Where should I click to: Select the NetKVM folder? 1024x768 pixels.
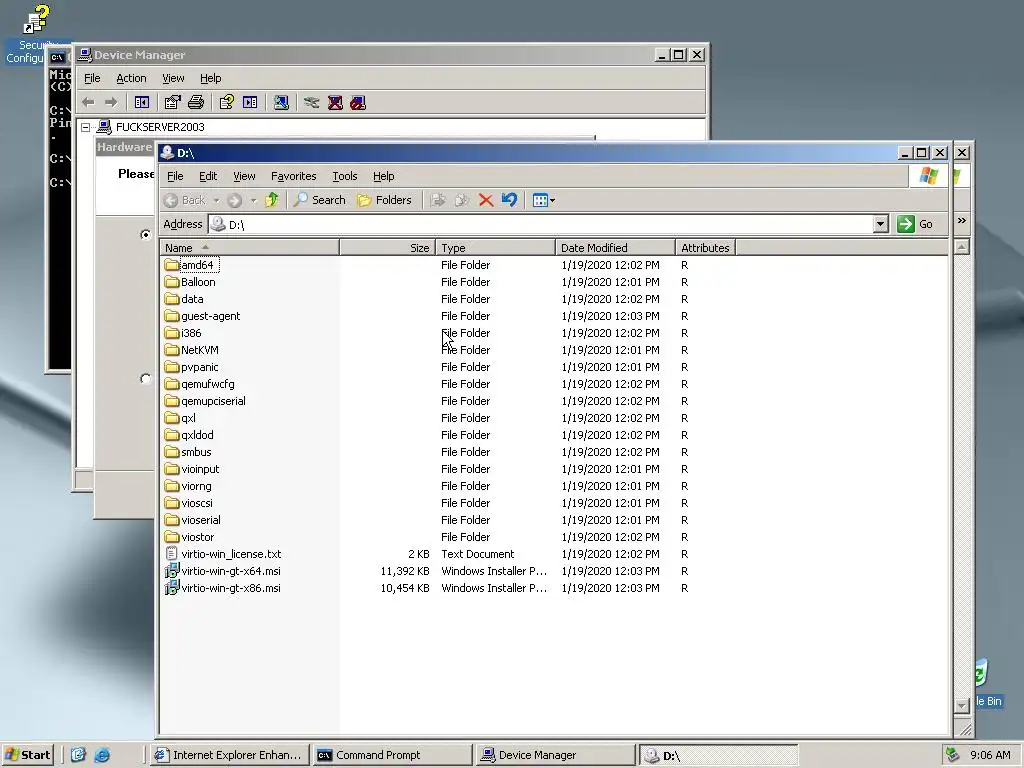(x=191, y=350)
